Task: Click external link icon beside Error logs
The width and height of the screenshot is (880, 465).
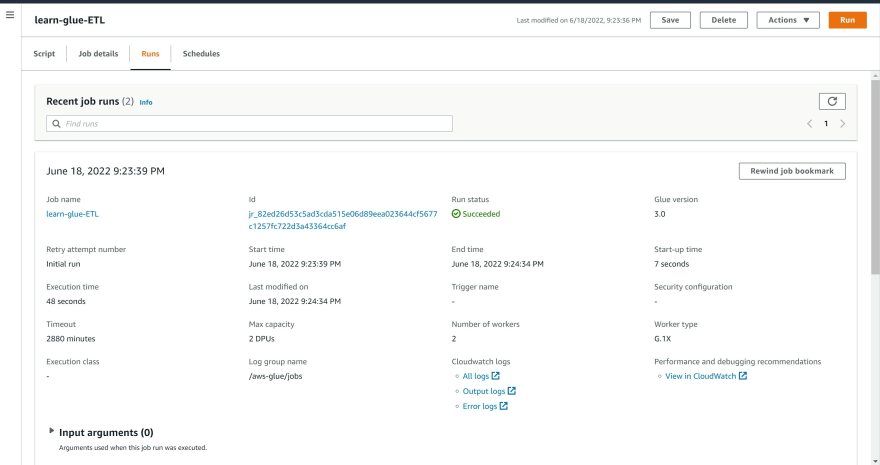Action: point(504,406)
